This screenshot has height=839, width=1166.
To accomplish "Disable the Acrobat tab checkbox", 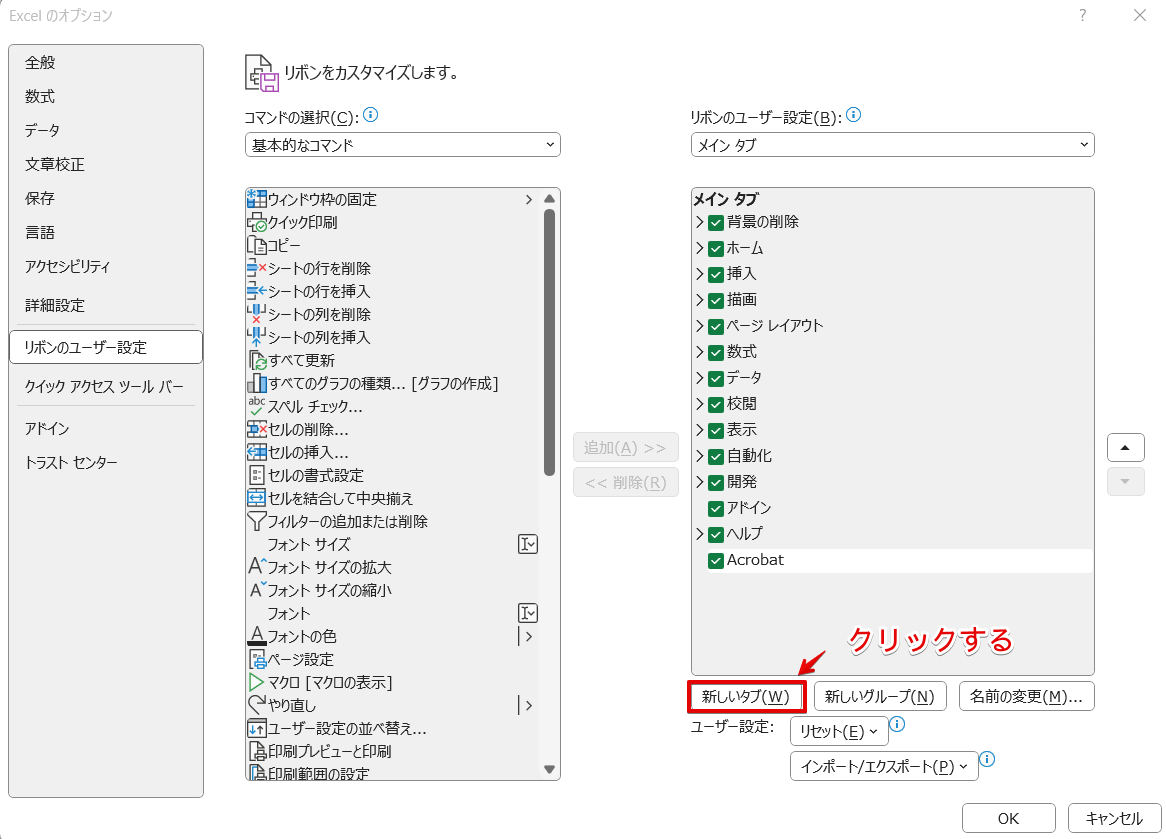I will click(x=715, y=560).
